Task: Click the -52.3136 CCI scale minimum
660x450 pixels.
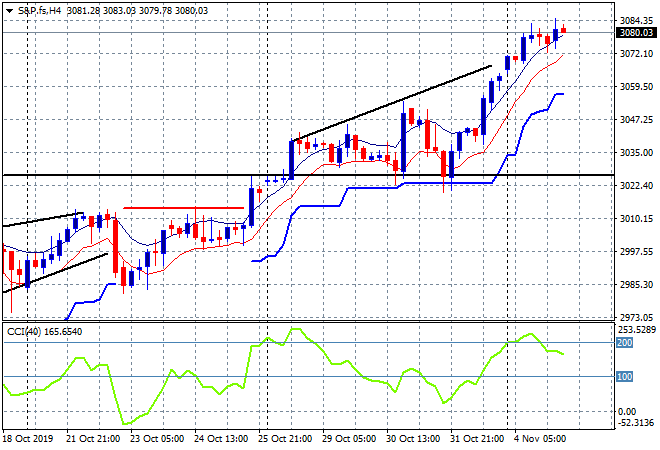Action: tap(636, 422)
